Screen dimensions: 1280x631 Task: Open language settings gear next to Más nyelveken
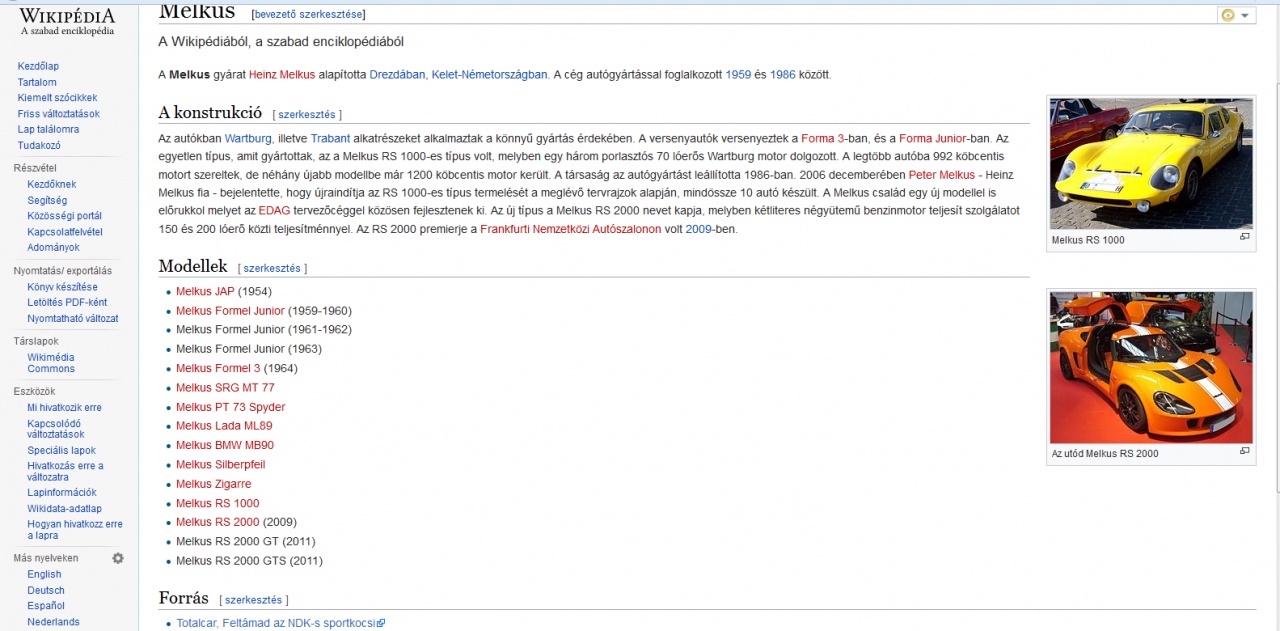click(x=118, y=558)
